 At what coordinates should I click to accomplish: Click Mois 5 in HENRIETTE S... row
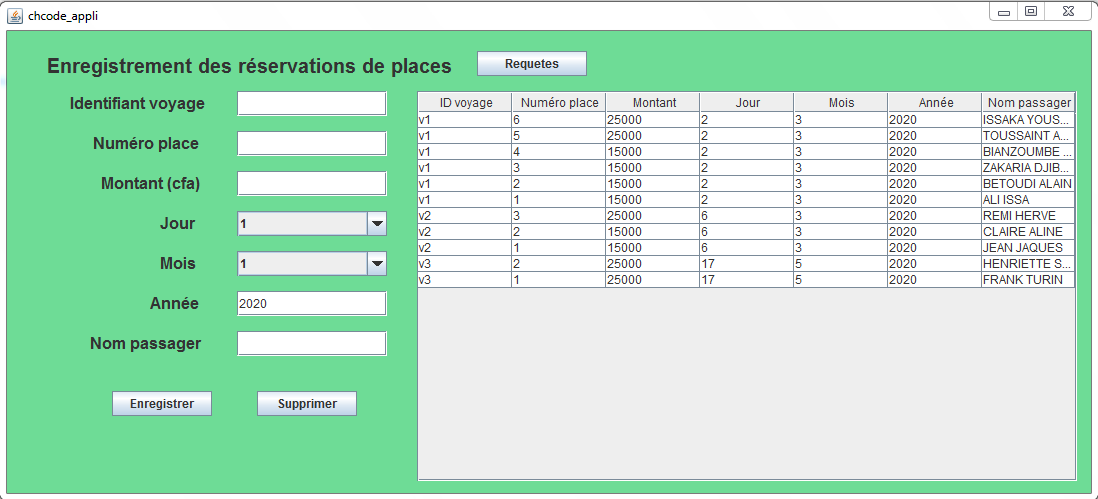(840, 264)
